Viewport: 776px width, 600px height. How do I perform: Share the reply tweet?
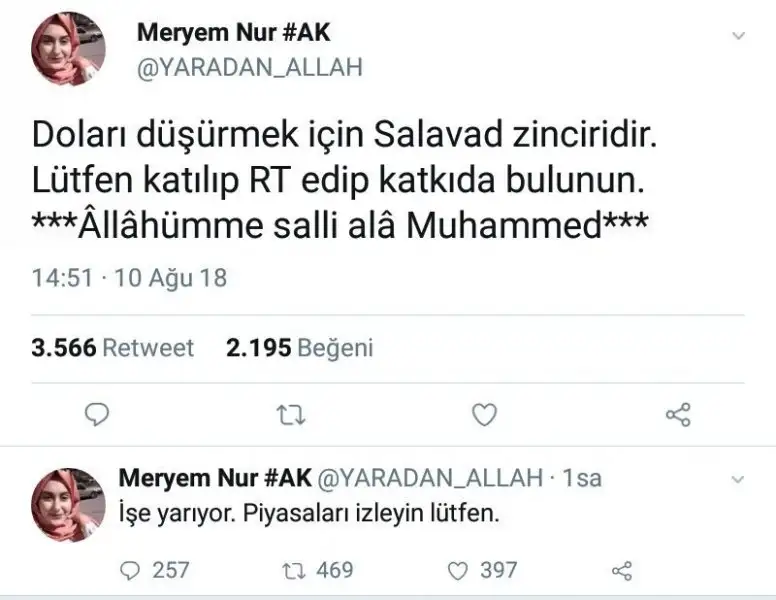622,570
